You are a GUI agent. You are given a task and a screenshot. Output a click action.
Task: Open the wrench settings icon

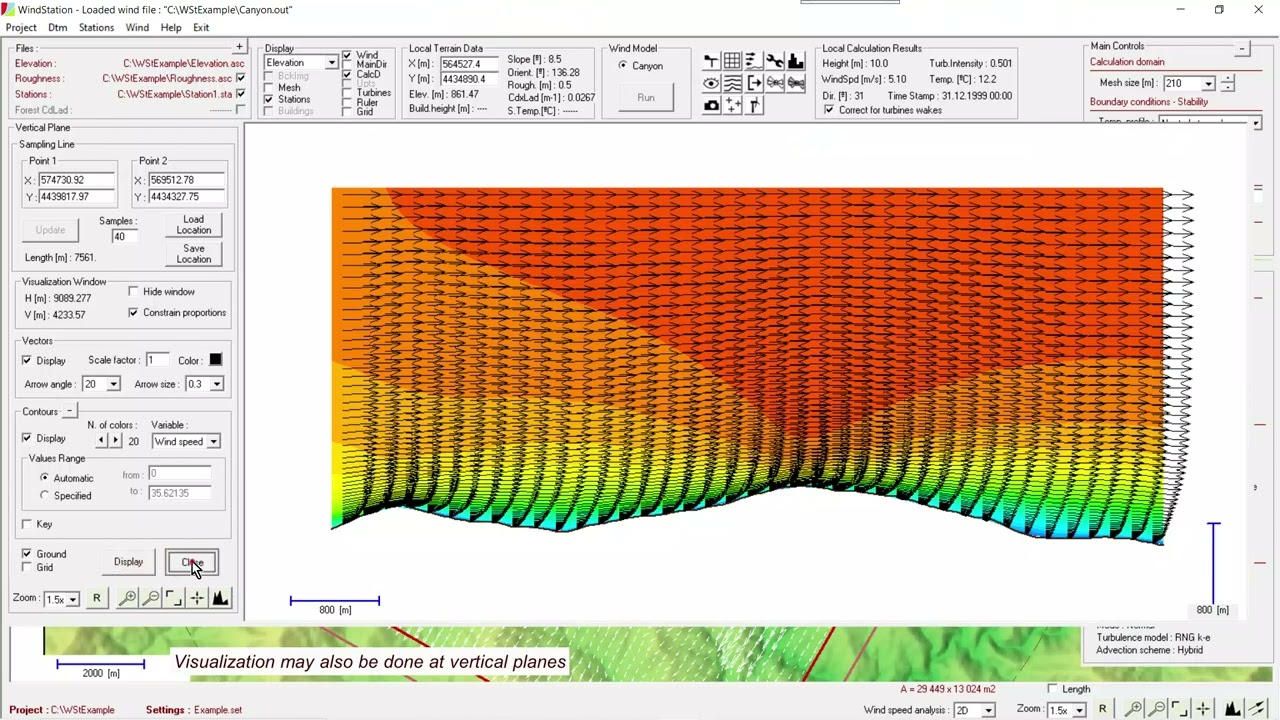tap(775, 62)
